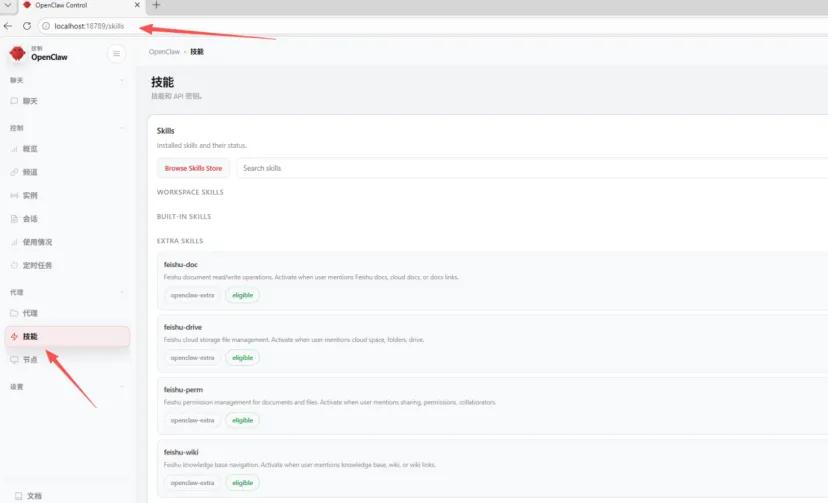The image size is (828, 503).
Task: Open a new browser tab
Action: [x=156, y=5]
